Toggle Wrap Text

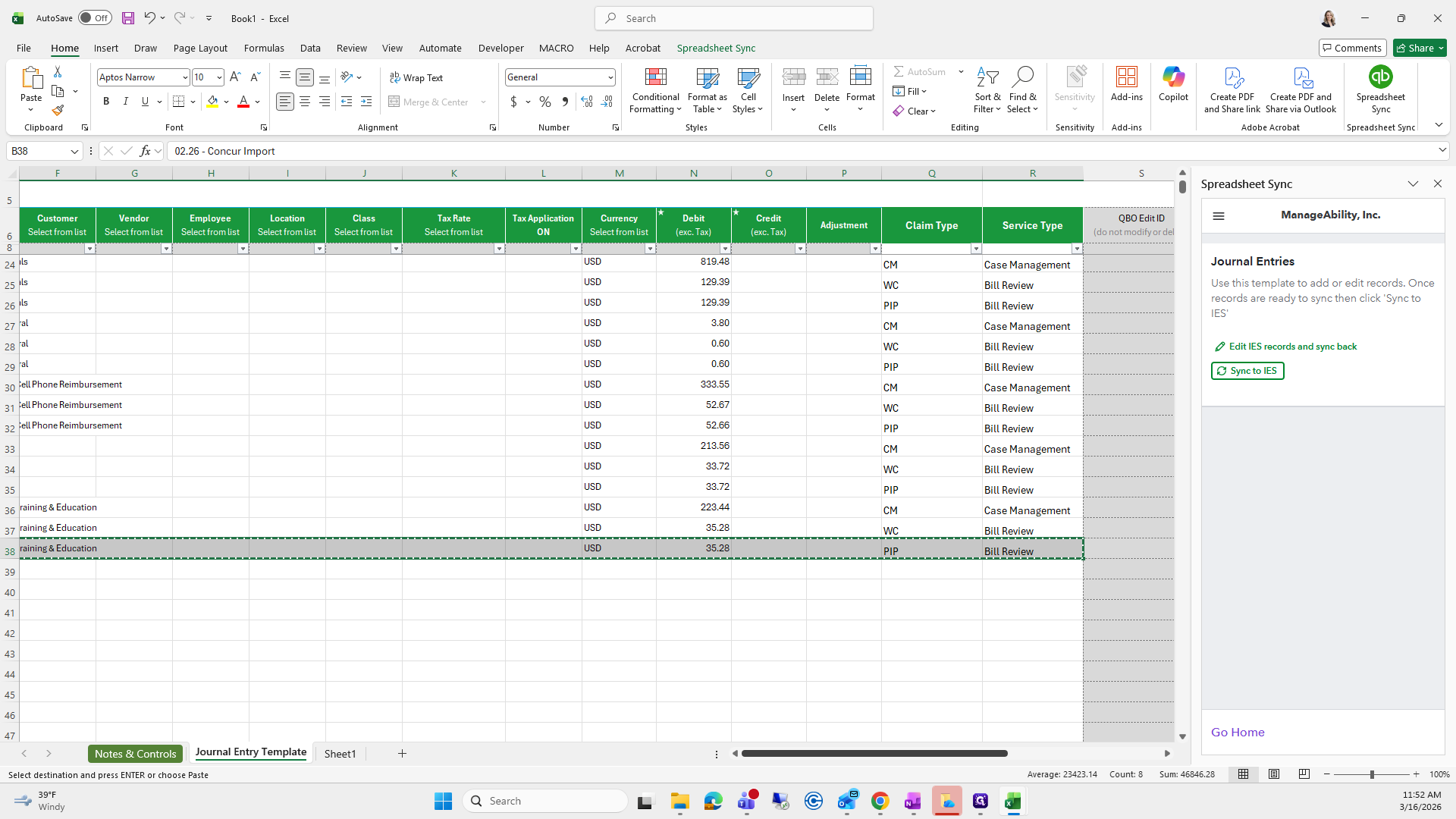click(x=416, y=77)
